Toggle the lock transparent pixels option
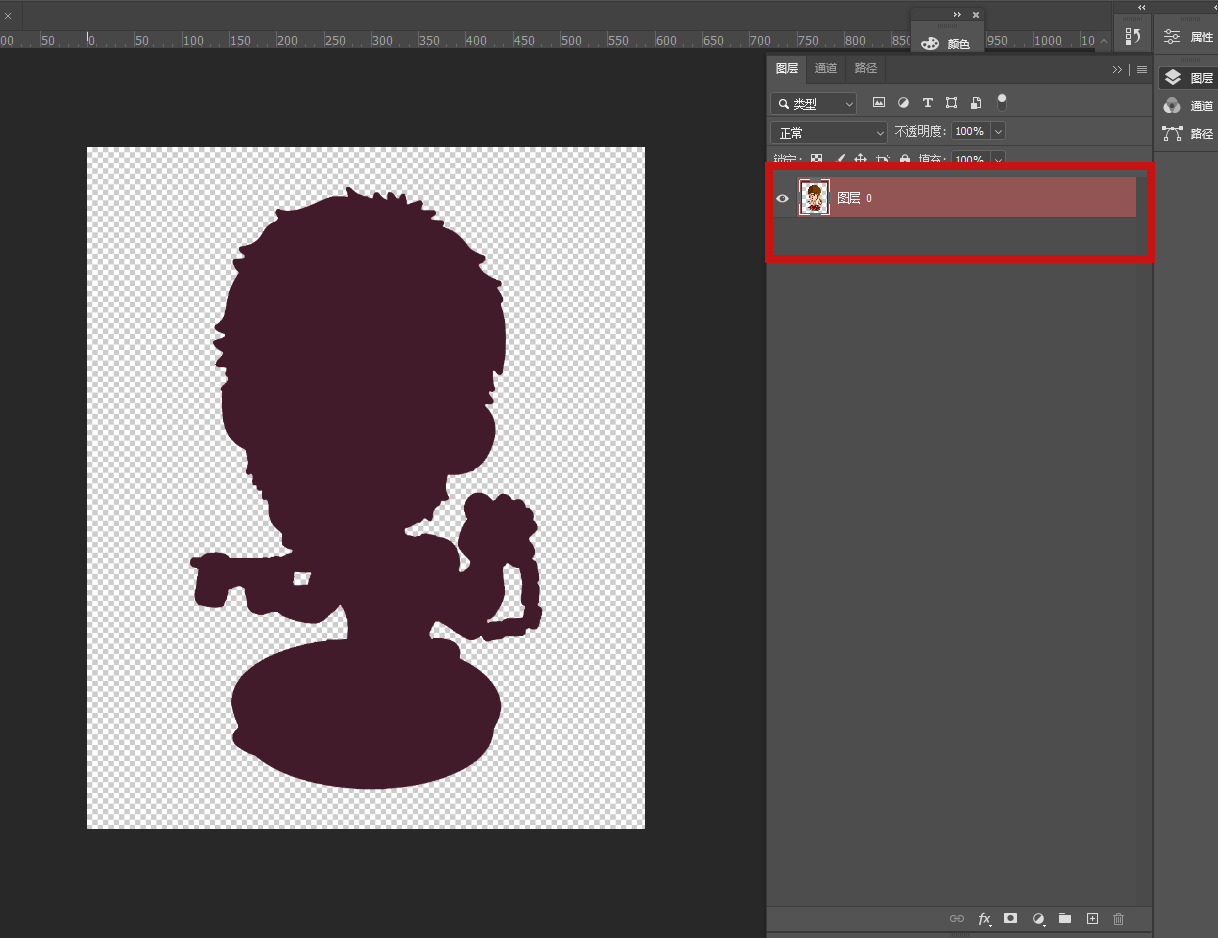1218x938 pixels. [816, 159]
